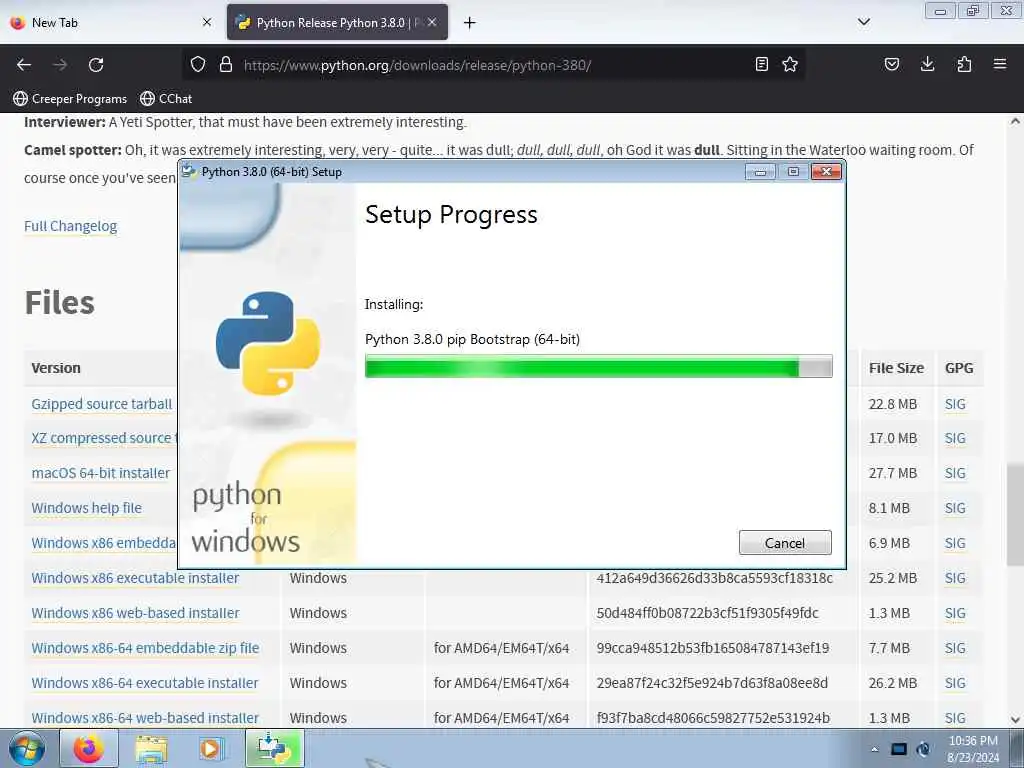The height and width of the screenshot is (768, 1024).
Task: Download Windows x86 web-based installer
Action: tap(135, 613)
